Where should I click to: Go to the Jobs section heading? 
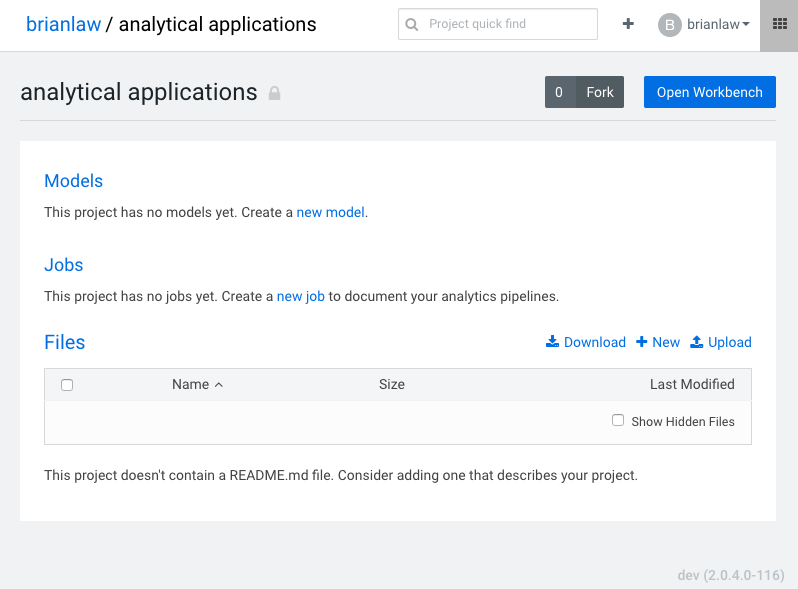pyautogui.click(x=64, y=265)
